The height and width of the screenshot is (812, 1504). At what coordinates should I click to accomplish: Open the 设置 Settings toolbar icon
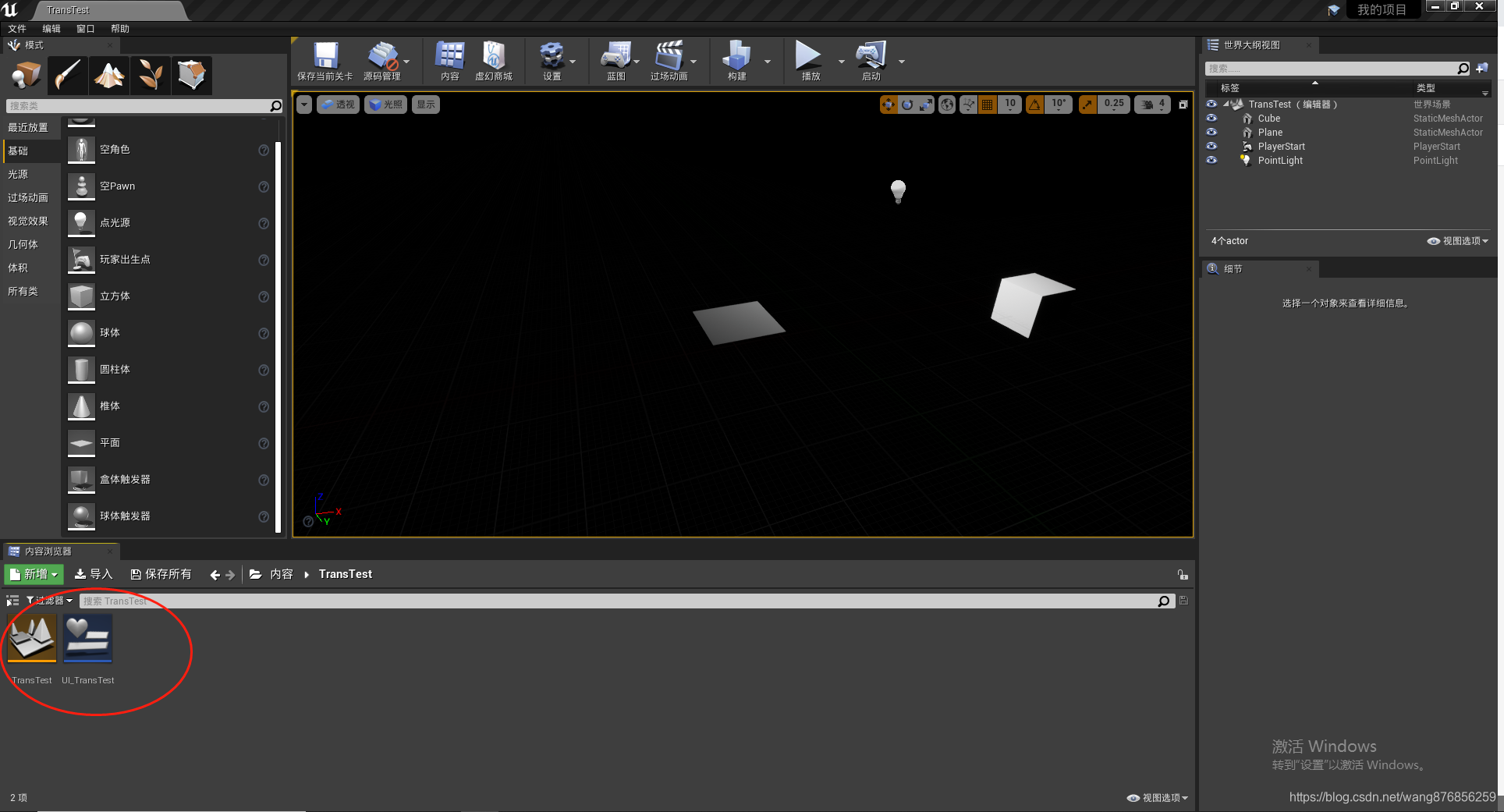[552, 55]
